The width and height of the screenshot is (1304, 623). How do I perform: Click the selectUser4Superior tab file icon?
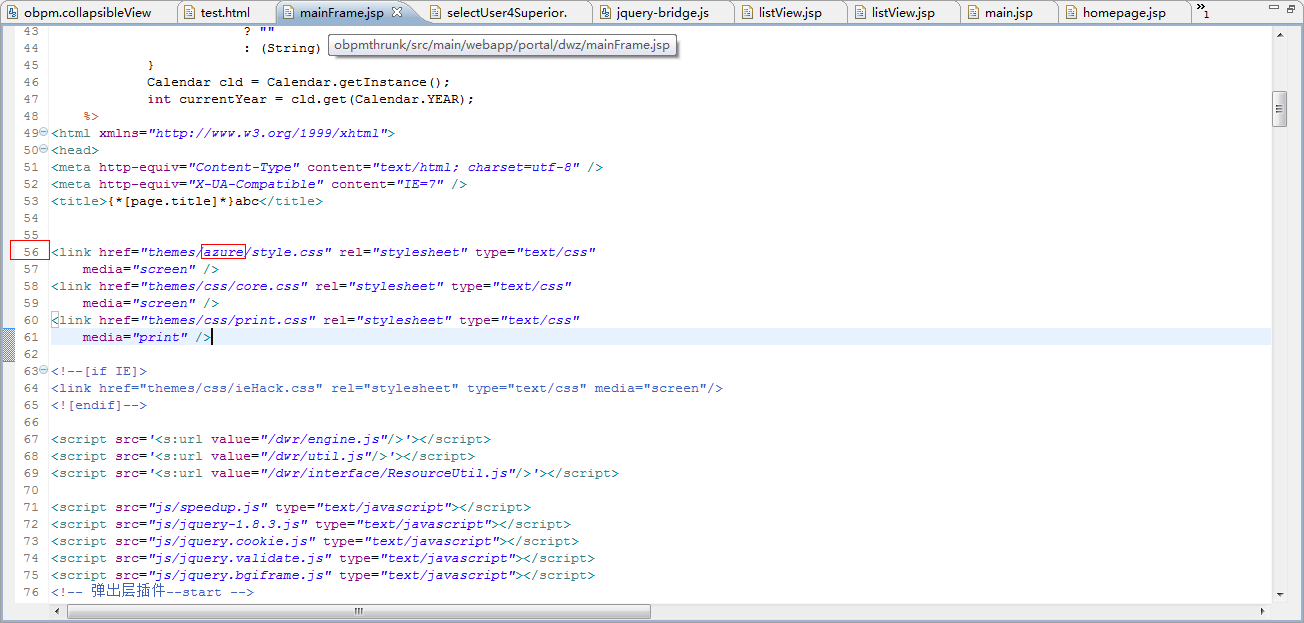pos(435,13)
